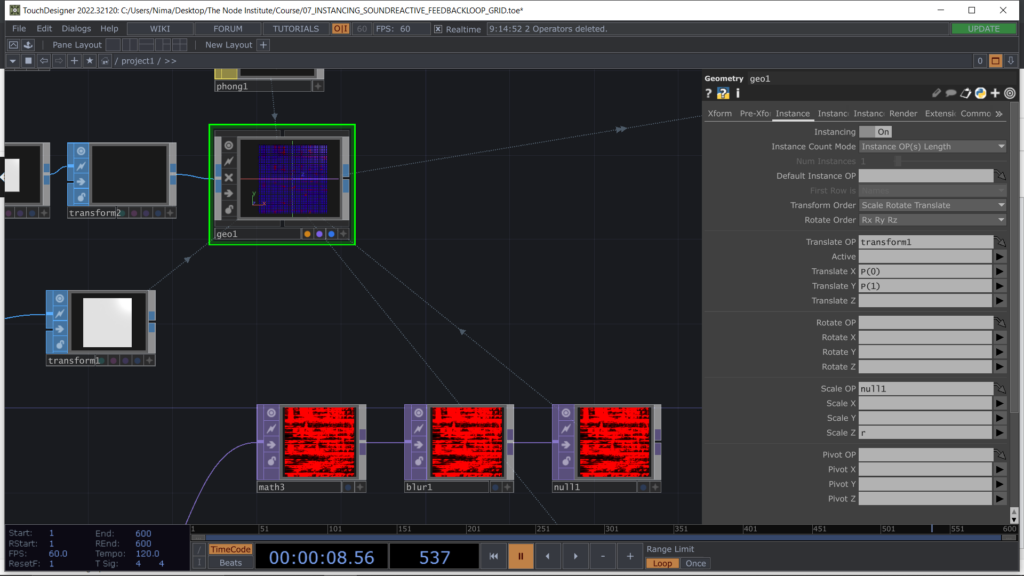Switch timeline display to TimeCode
This screenshot has height=576, width=1024.
click(231, 549)
